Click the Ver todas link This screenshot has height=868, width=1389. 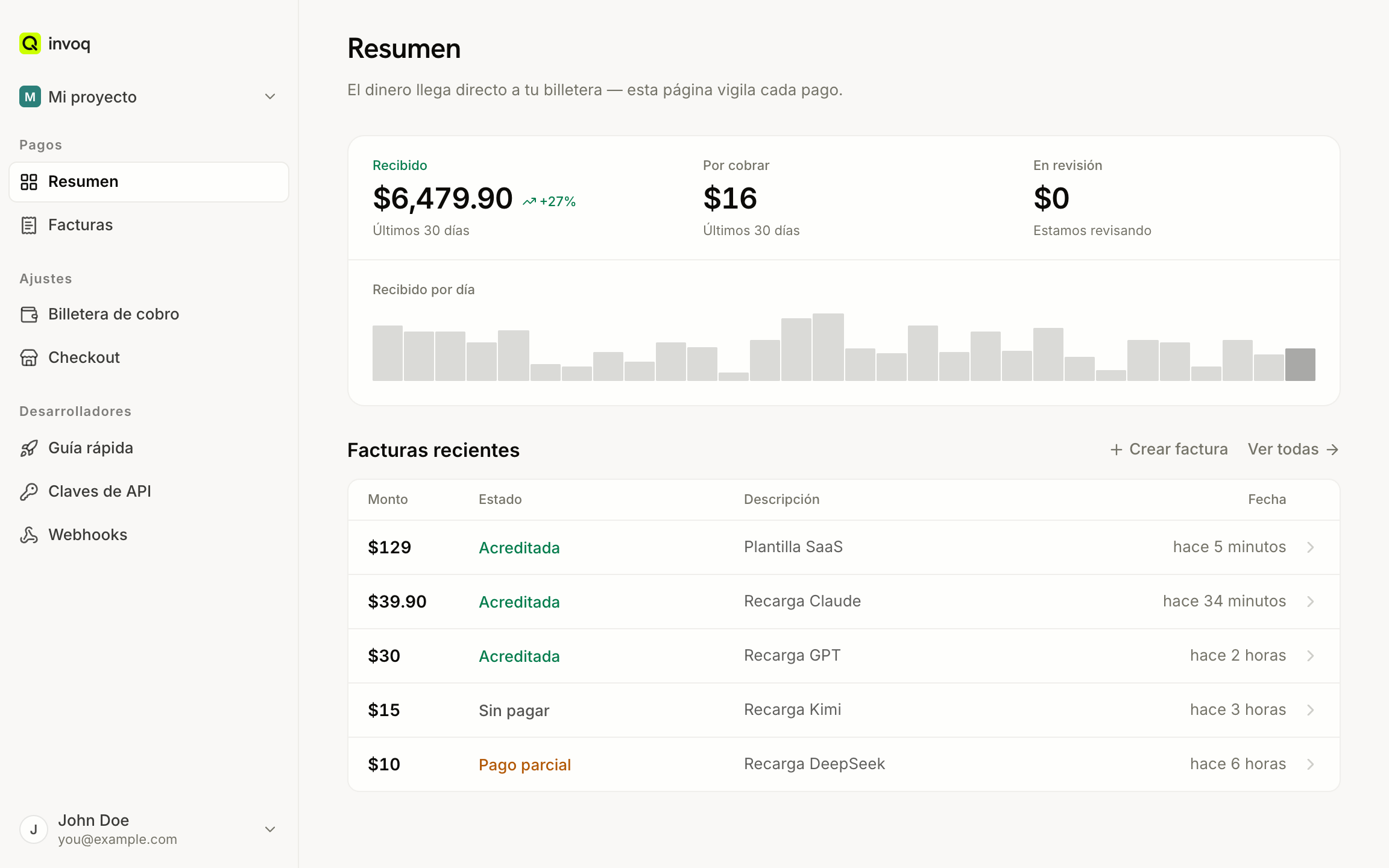pyautogui.click(x=1293, y=450)
